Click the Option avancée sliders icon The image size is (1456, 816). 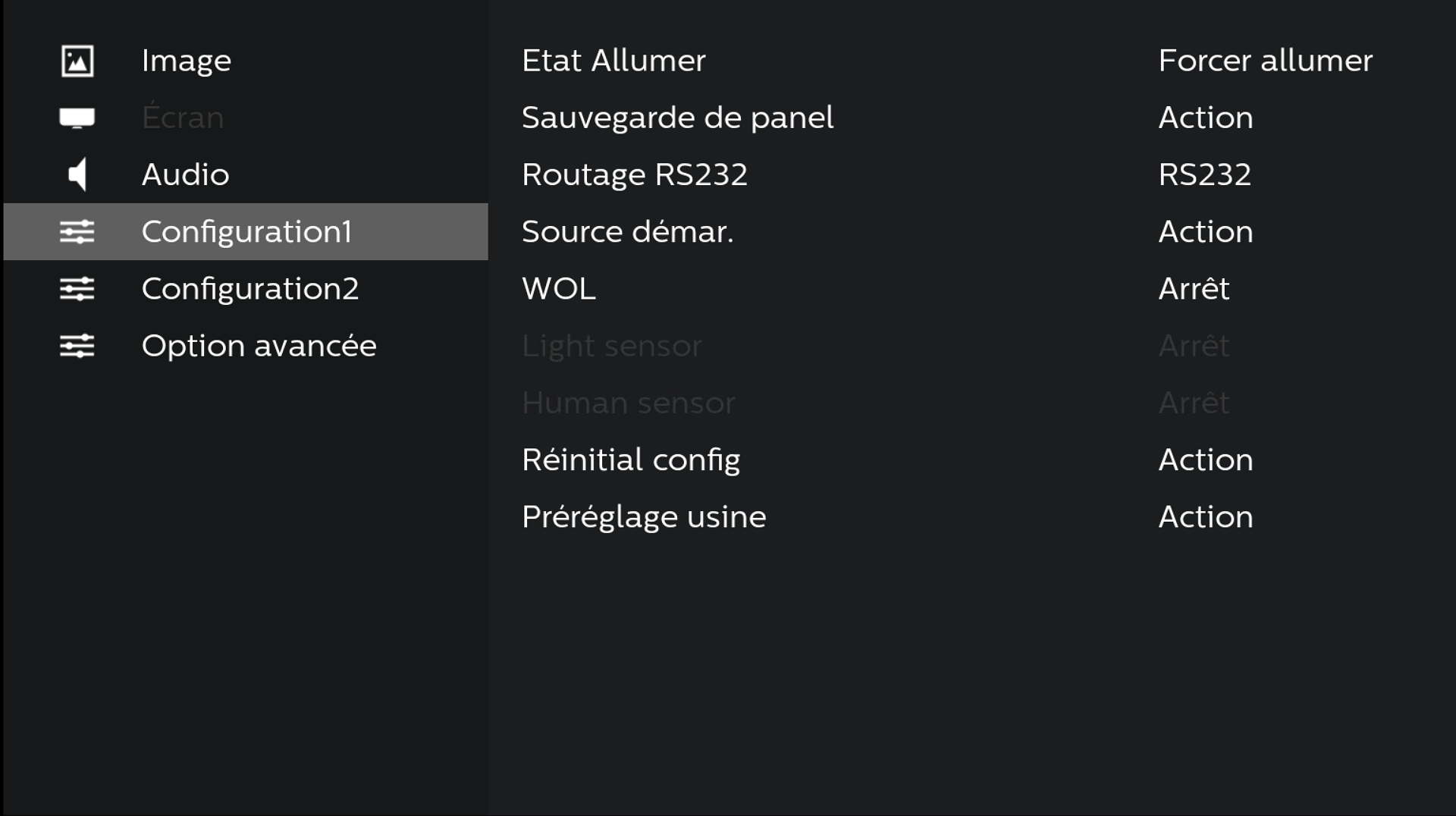pos(77,346)
